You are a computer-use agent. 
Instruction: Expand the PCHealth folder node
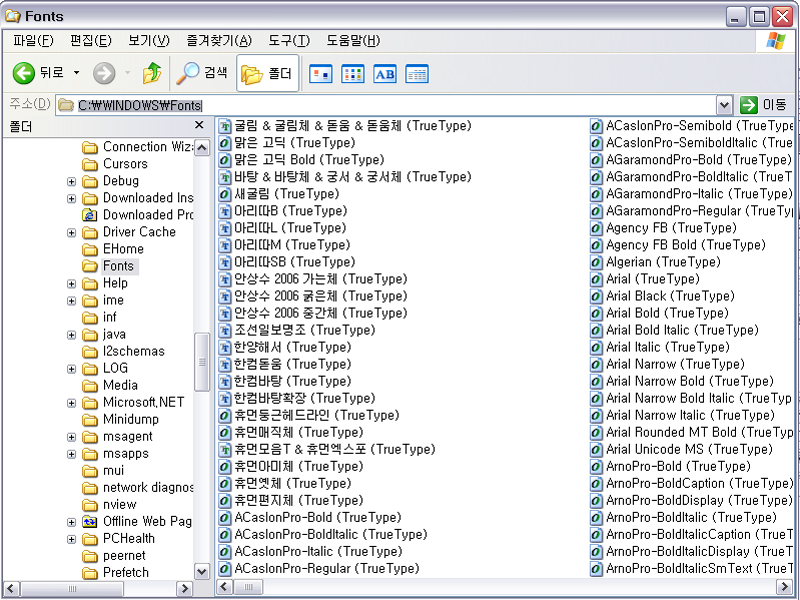click(71, 539)
